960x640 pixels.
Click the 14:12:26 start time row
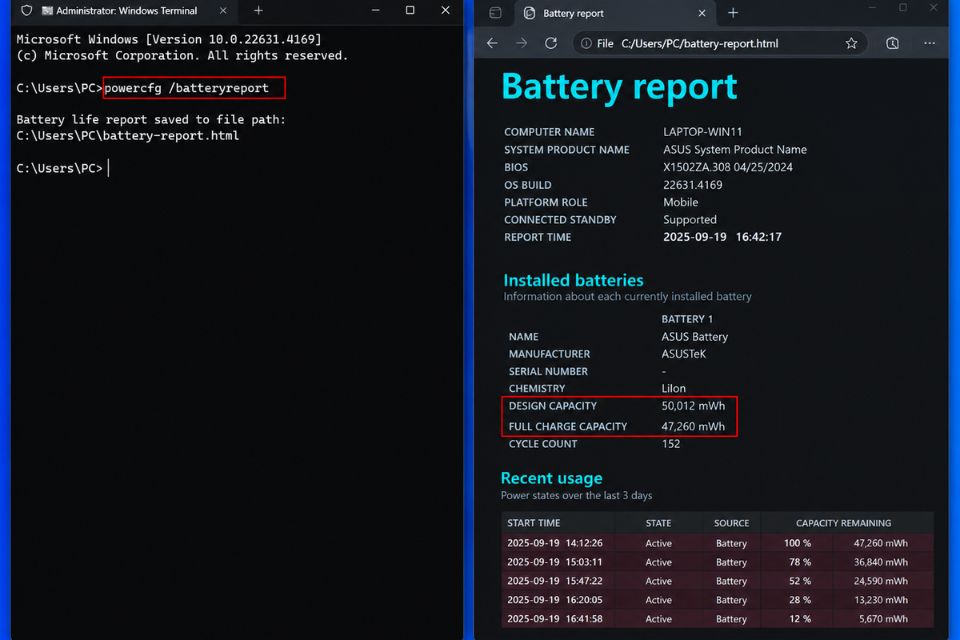[x=554, y=543]
